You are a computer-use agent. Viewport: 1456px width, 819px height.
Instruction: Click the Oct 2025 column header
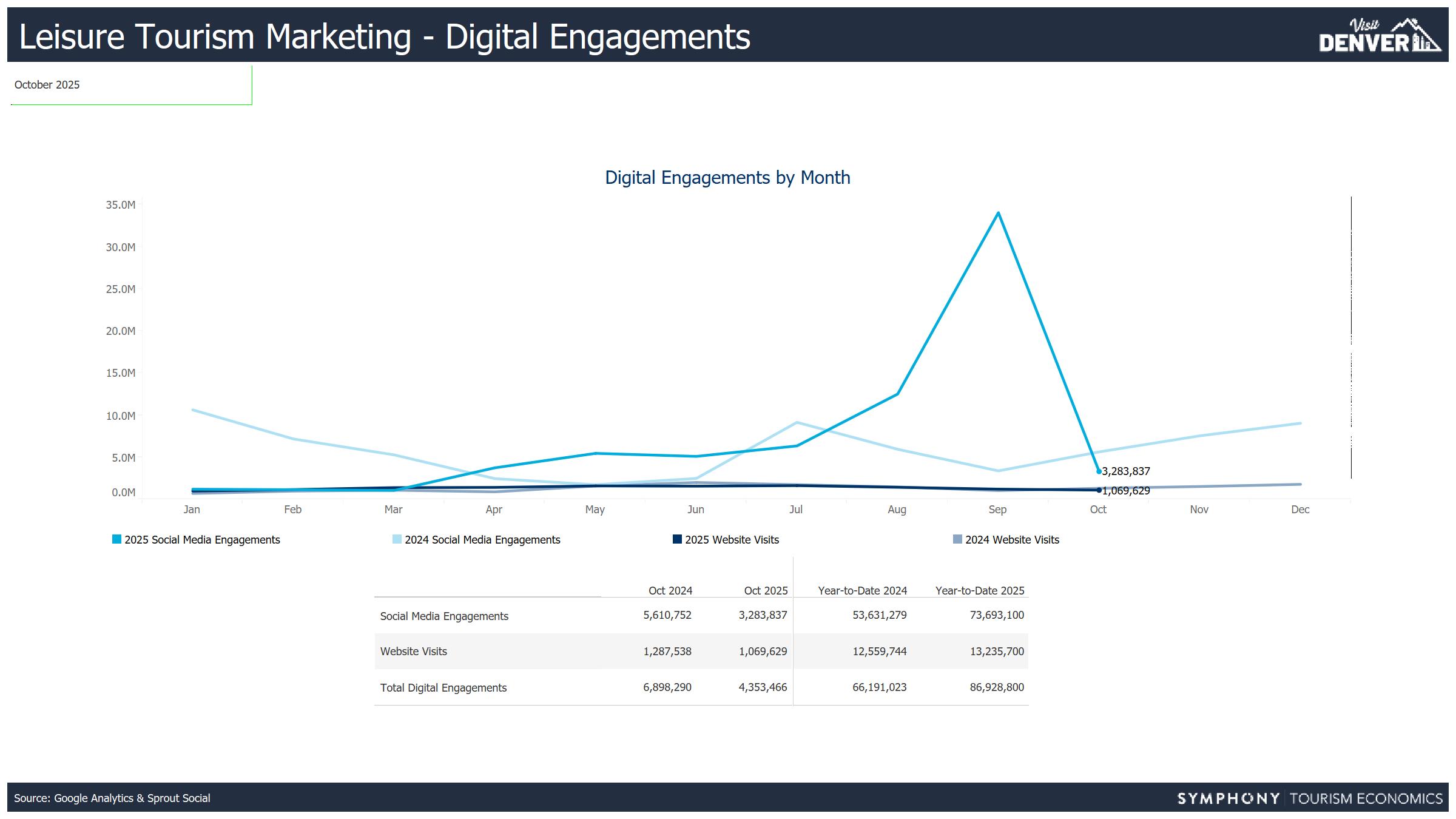766,590
